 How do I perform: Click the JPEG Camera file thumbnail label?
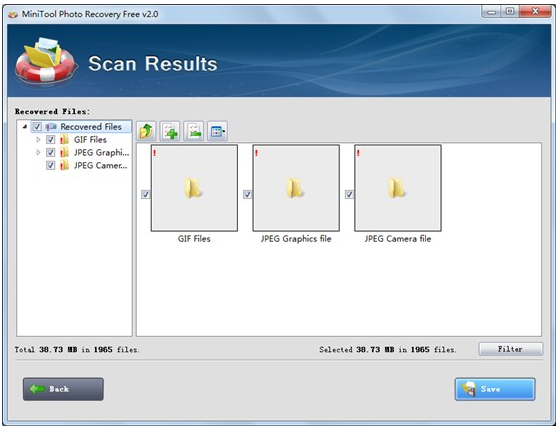[x=398, y=239]
